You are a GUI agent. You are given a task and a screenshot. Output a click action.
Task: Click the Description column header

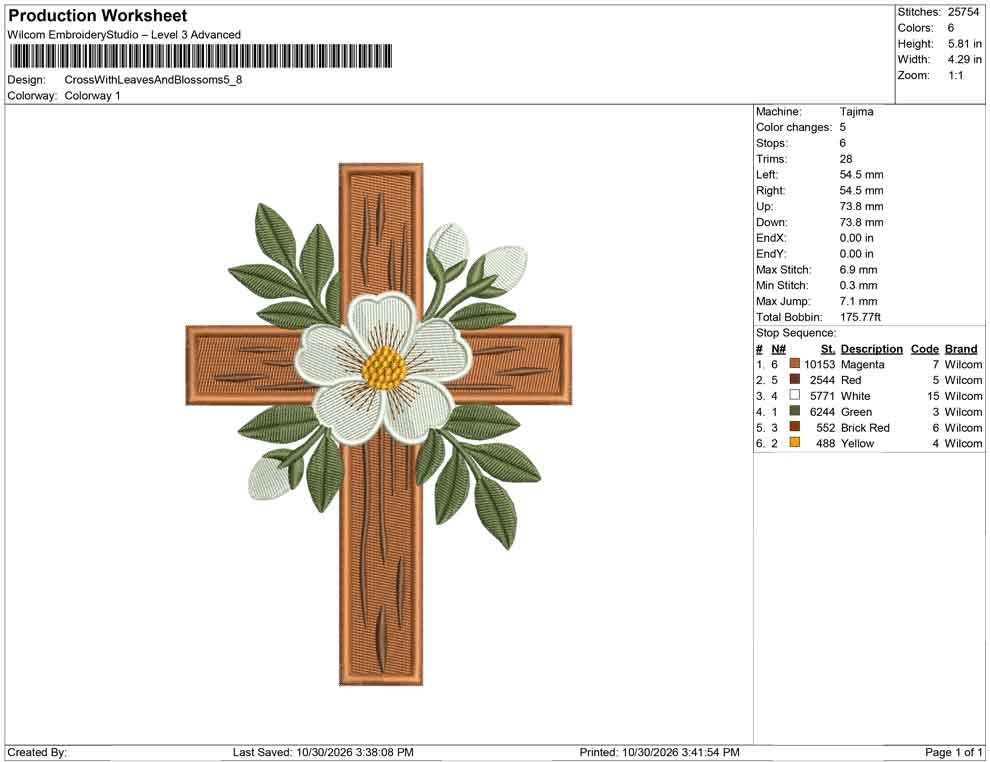872,348
